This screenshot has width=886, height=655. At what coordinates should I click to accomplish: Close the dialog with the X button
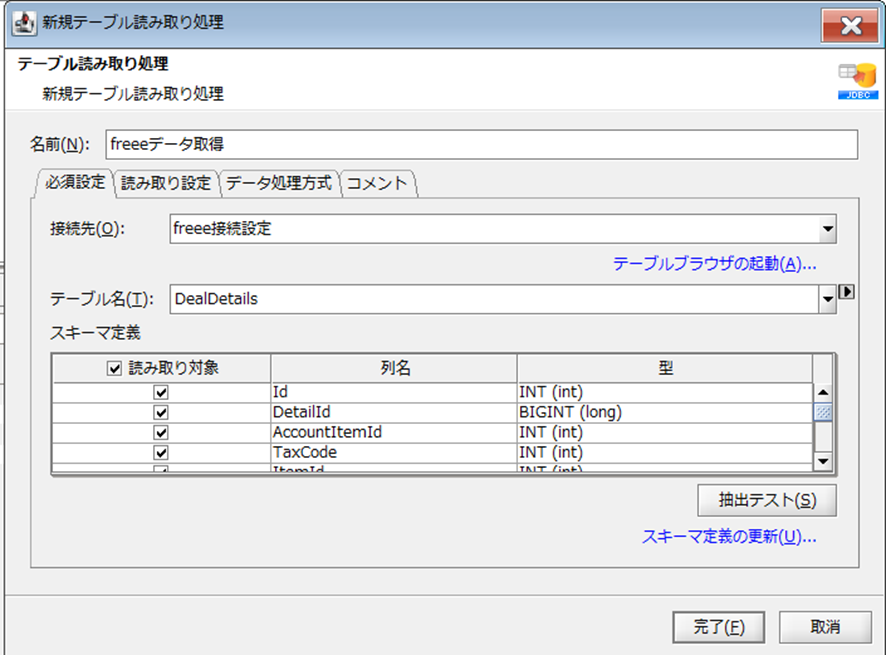tap(850, 25)
